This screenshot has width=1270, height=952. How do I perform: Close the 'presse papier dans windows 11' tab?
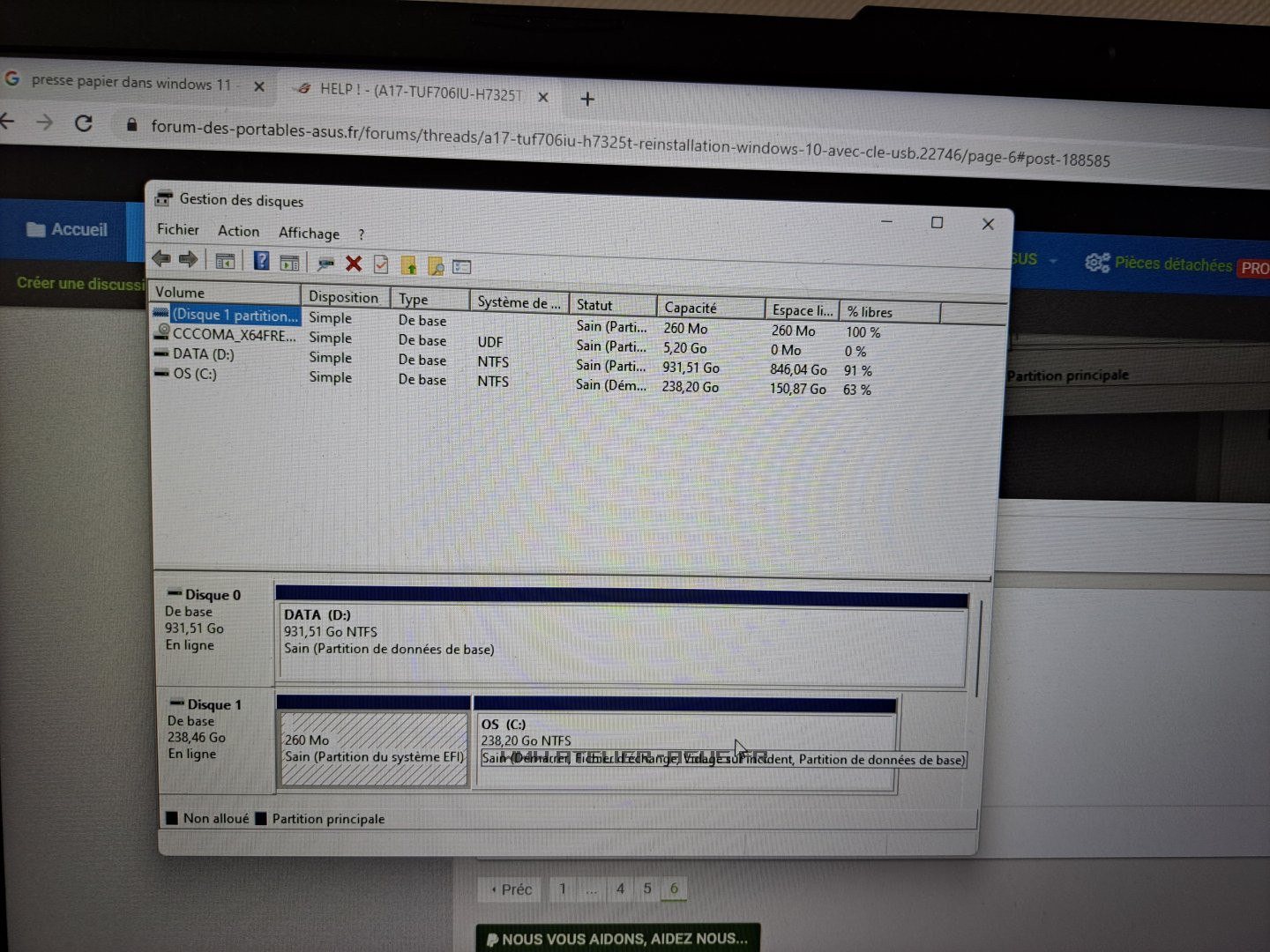pos(259,86)
